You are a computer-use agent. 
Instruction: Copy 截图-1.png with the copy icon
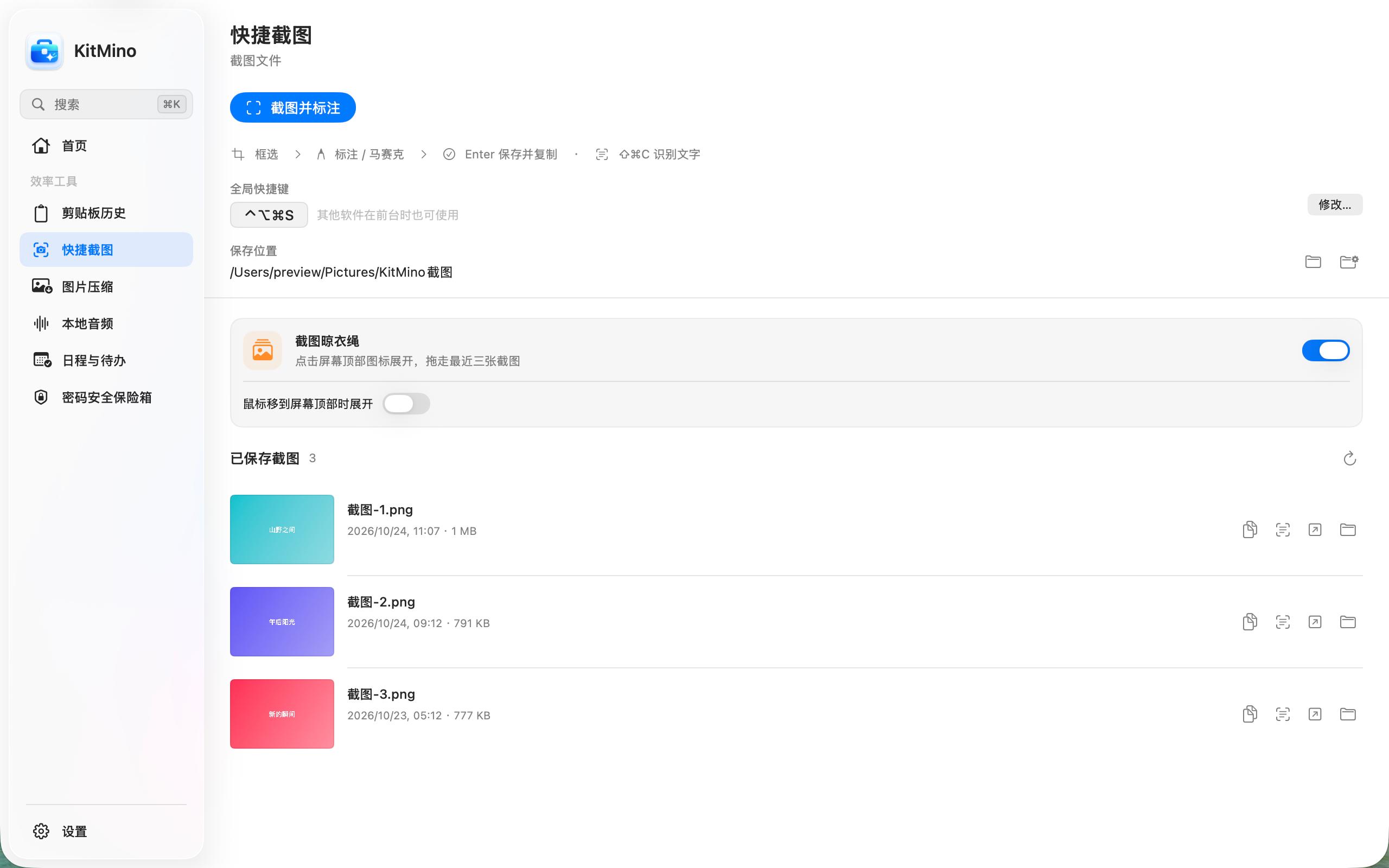pyautogui.click(x=1250, y=529)
